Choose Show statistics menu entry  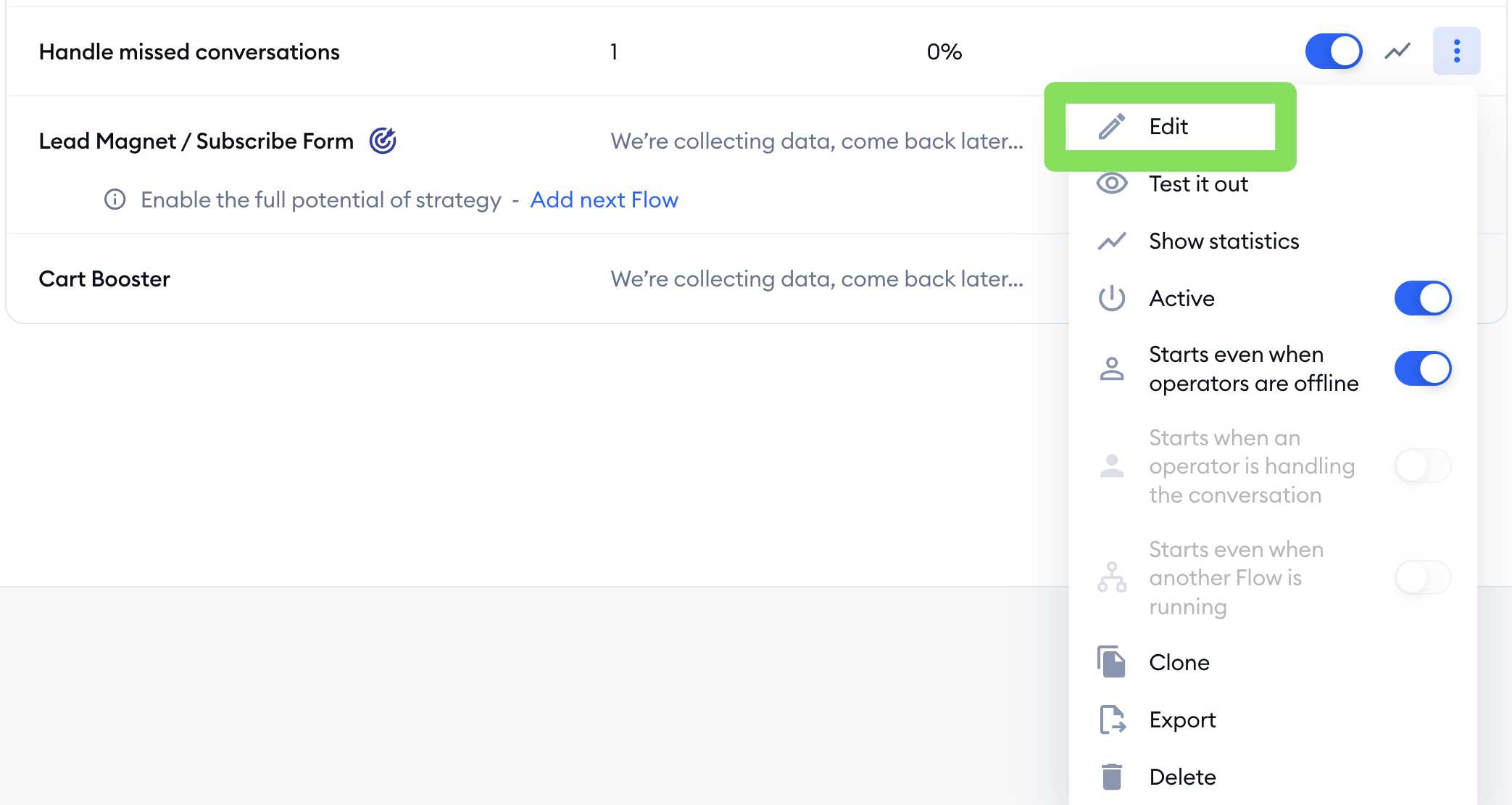click(x=1224, y=241)
